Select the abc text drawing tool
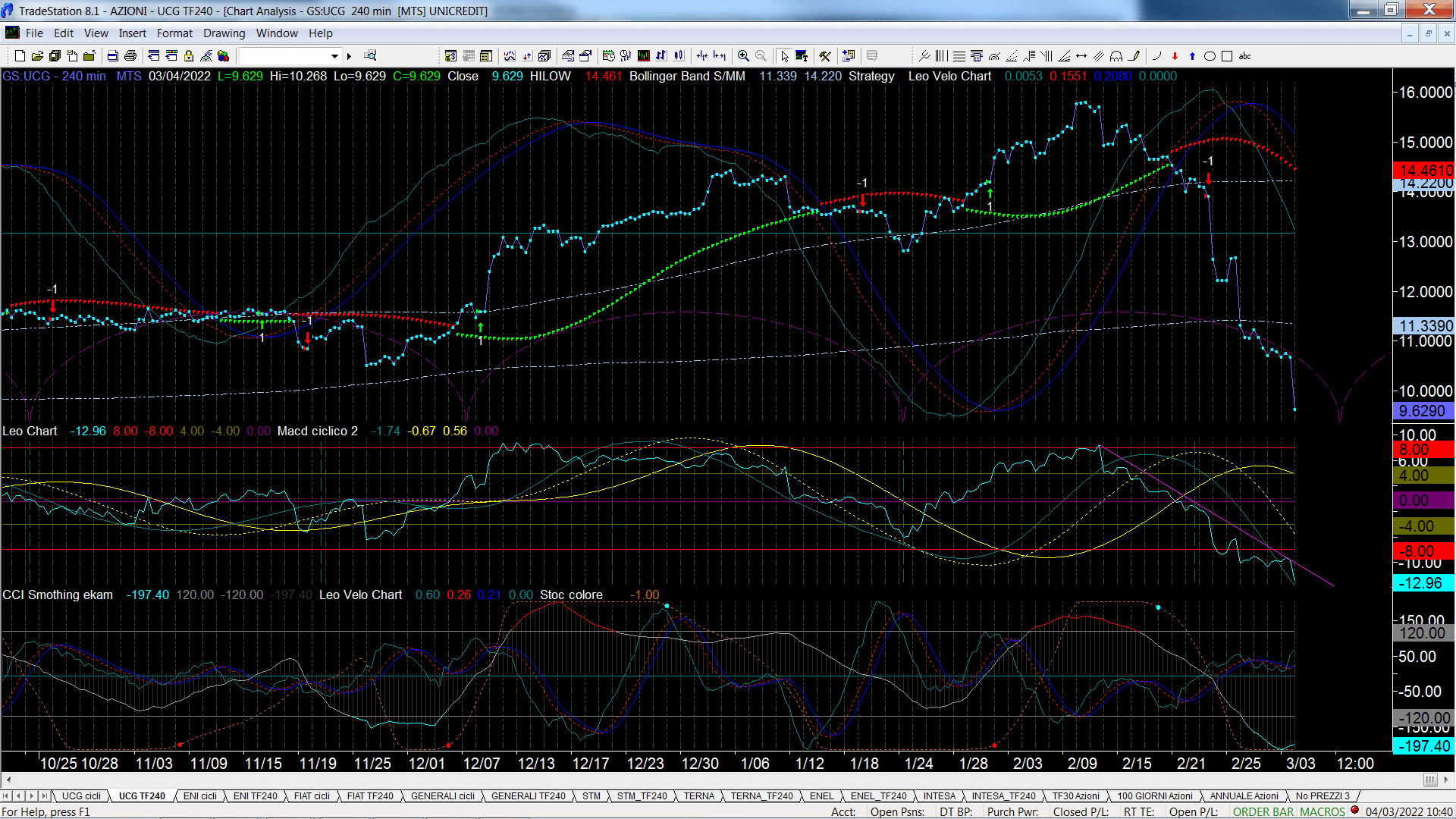Image resolution: width=1456 pixels, height=819 pixels. click(1245, 55)
